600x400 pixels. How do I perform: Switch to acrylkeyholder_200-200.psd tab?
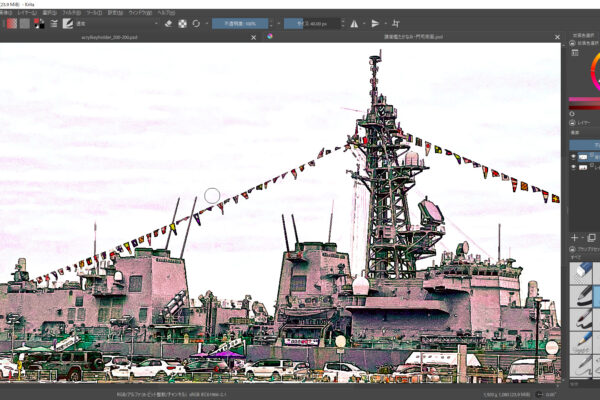pos(109,37)
